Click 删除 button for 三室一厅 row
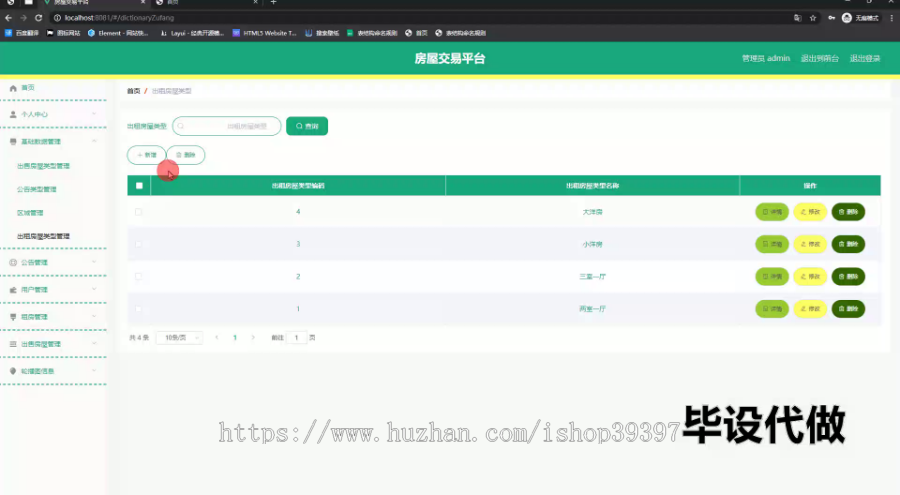Viewport: 900px width, 495px height. tap(848, 276)
